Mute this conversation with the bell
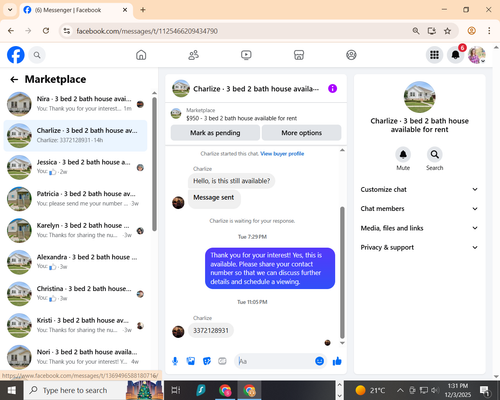500x400 pixels. pyautogui.click(x=403, y=155)
